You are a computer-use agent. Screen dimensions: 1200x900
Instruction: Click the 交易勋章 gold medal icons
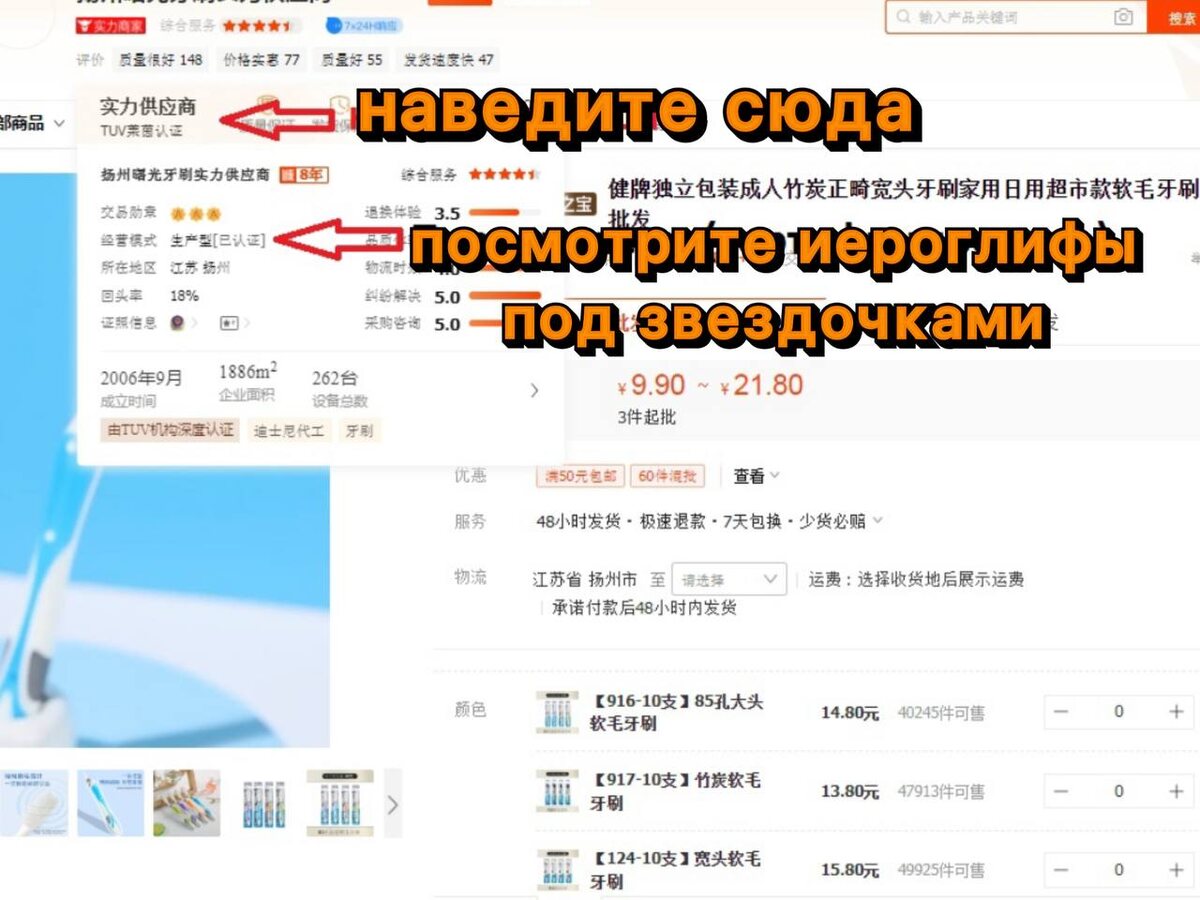pos(195,213)
